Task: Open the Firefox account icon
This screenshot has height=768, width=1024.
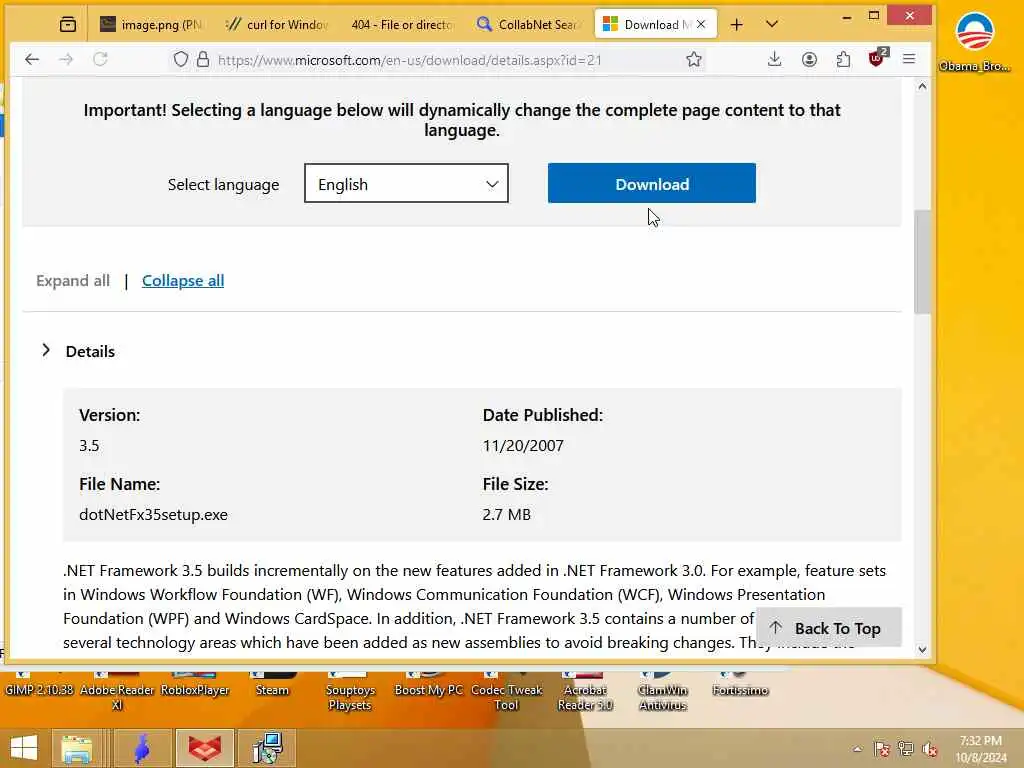Action: (x=809, y=59)
